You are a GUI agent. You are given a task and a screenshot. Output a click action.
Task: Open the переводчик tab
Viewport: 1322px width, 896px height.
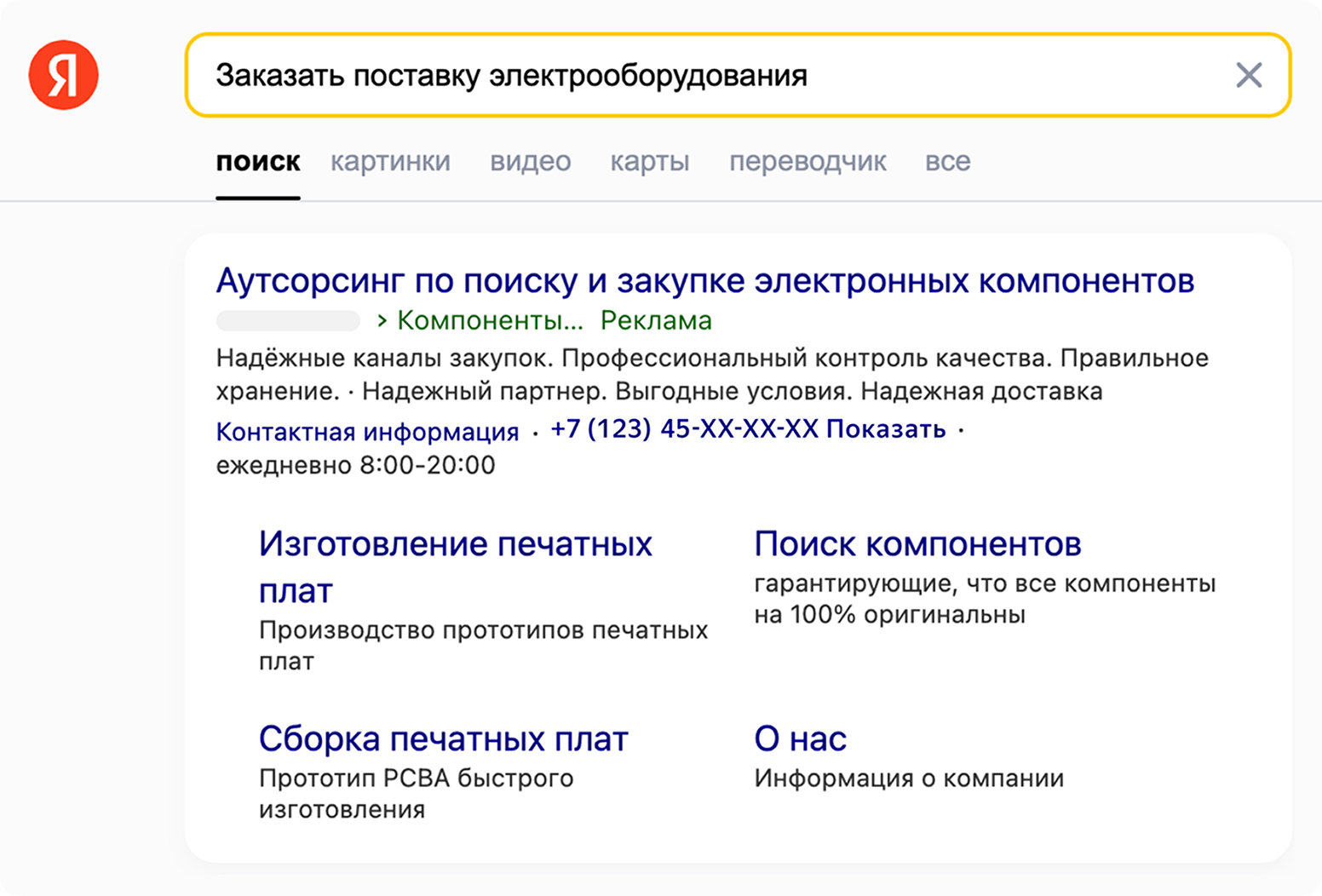[x=808, y=161]
